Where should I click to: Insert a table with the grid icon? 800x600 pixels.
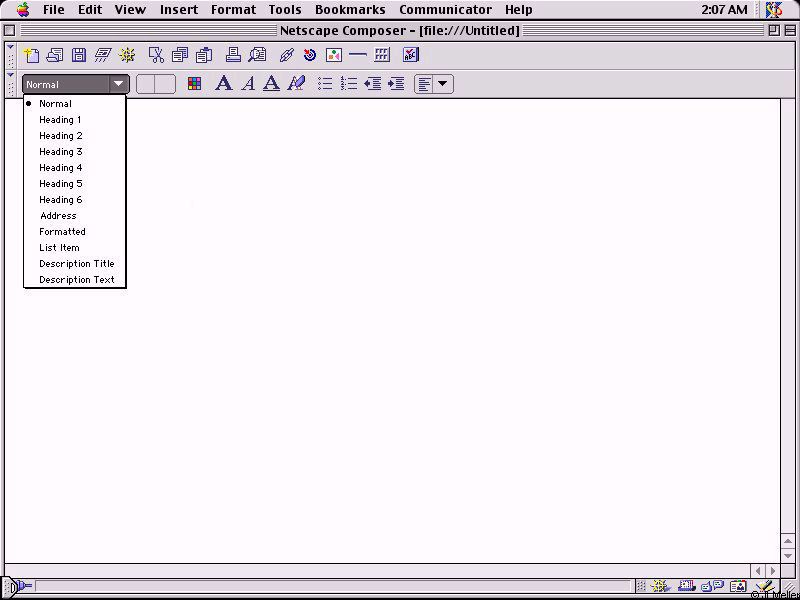(382, 55)
